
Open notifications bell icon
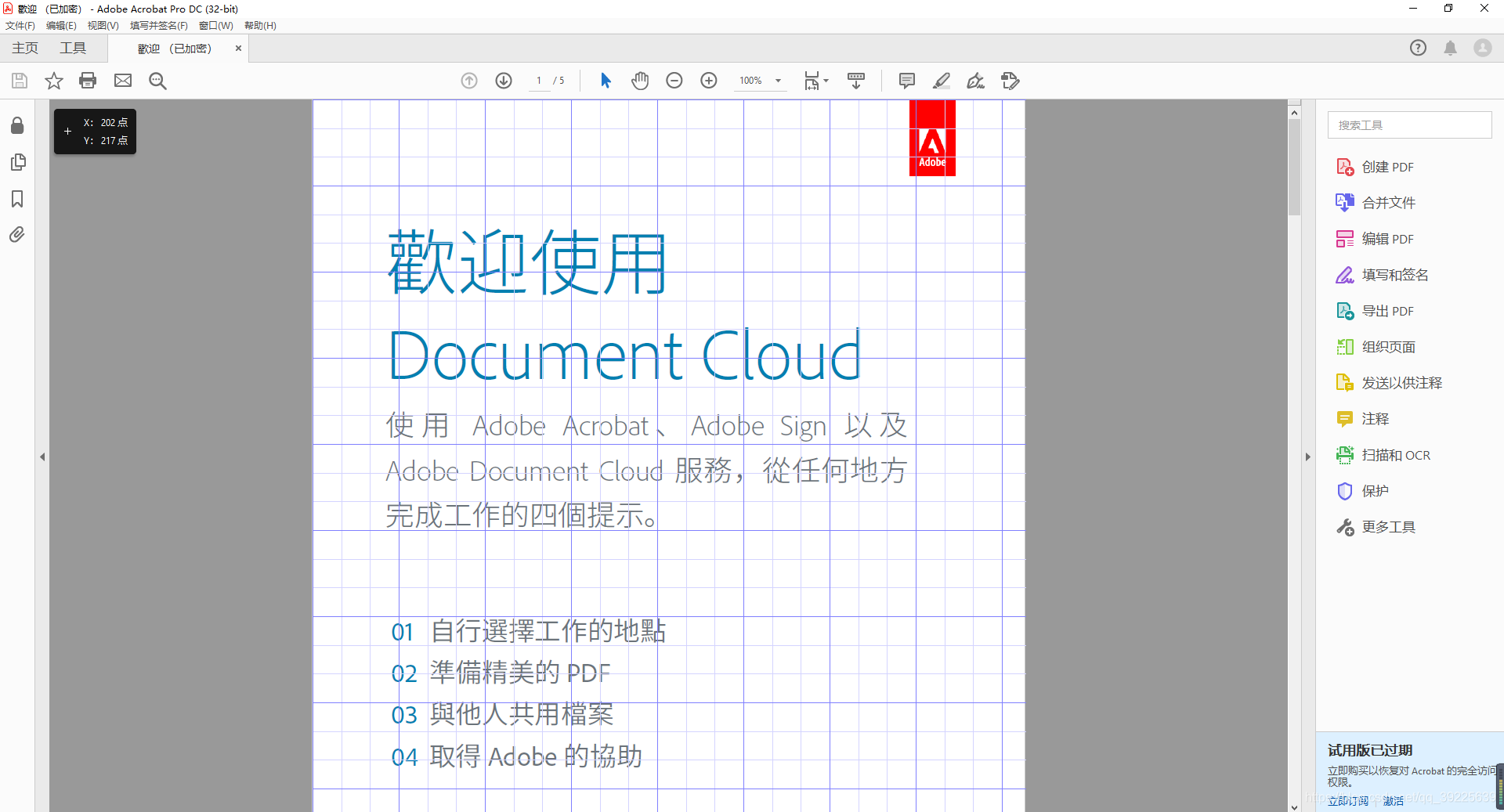[1450, 48]
